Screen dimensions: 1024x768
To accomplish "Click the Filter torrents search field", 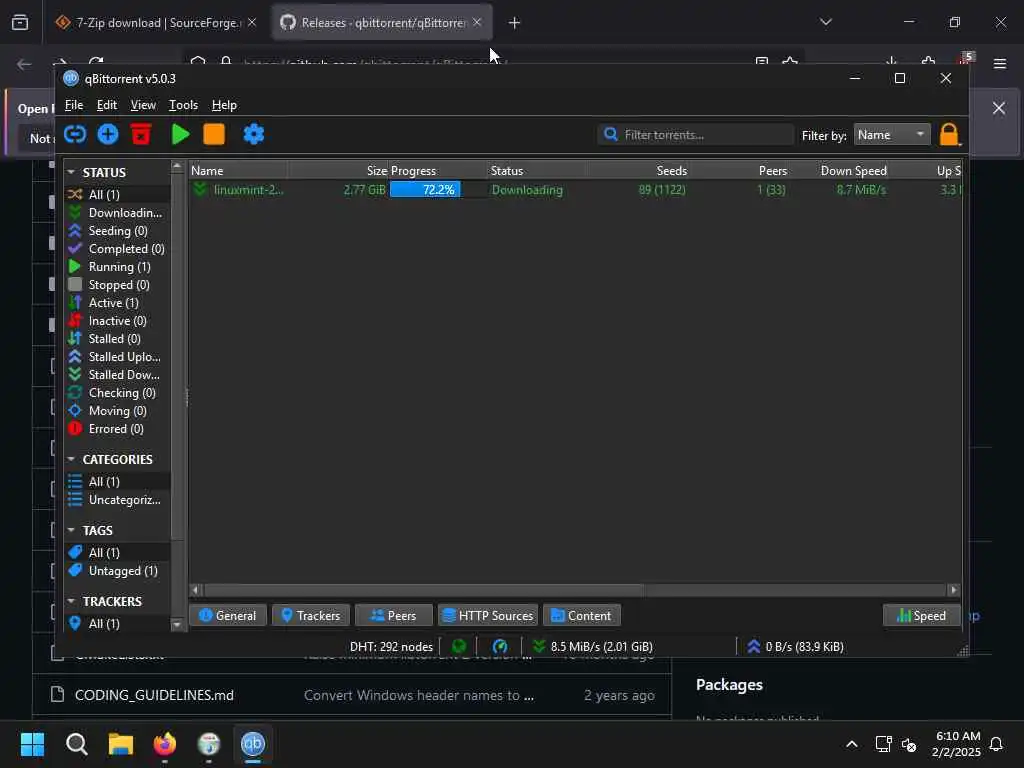I will (696, 135).
